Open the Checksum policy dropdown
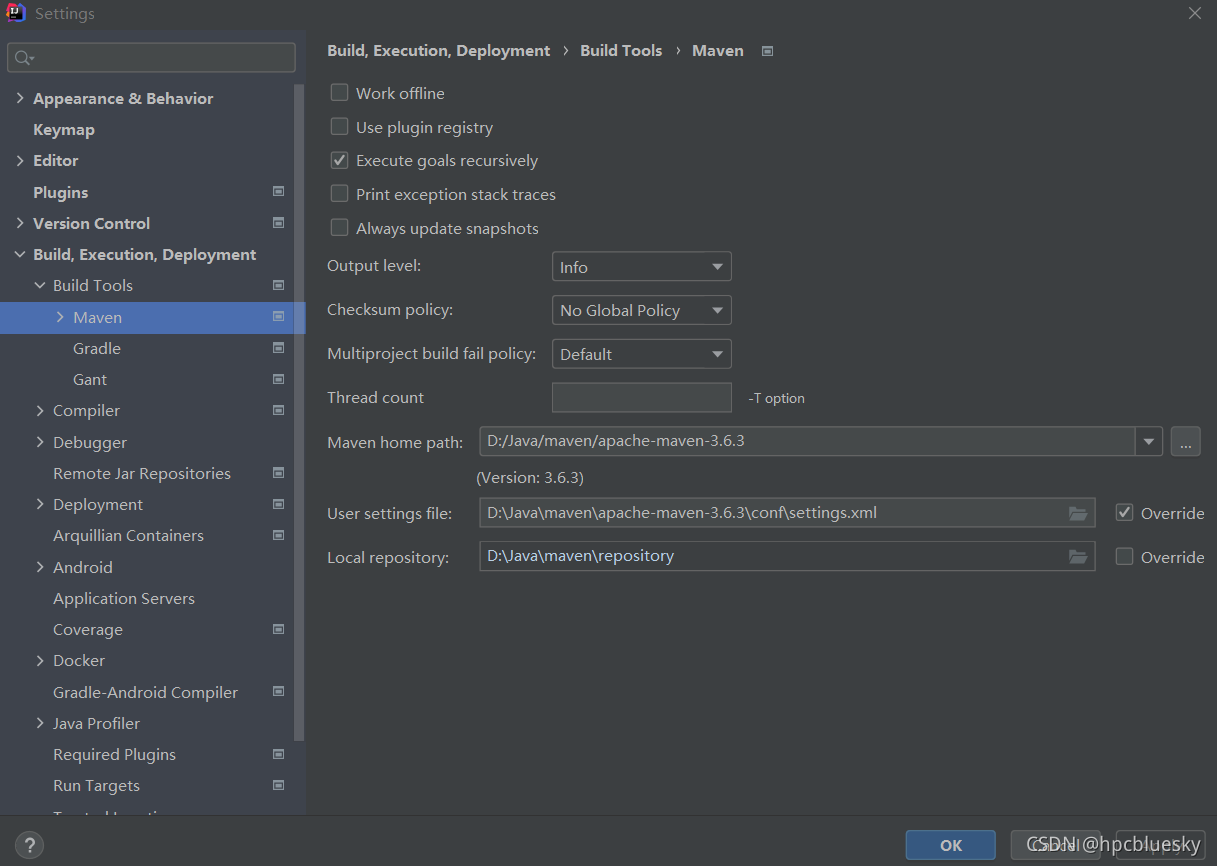 [641, 310]
